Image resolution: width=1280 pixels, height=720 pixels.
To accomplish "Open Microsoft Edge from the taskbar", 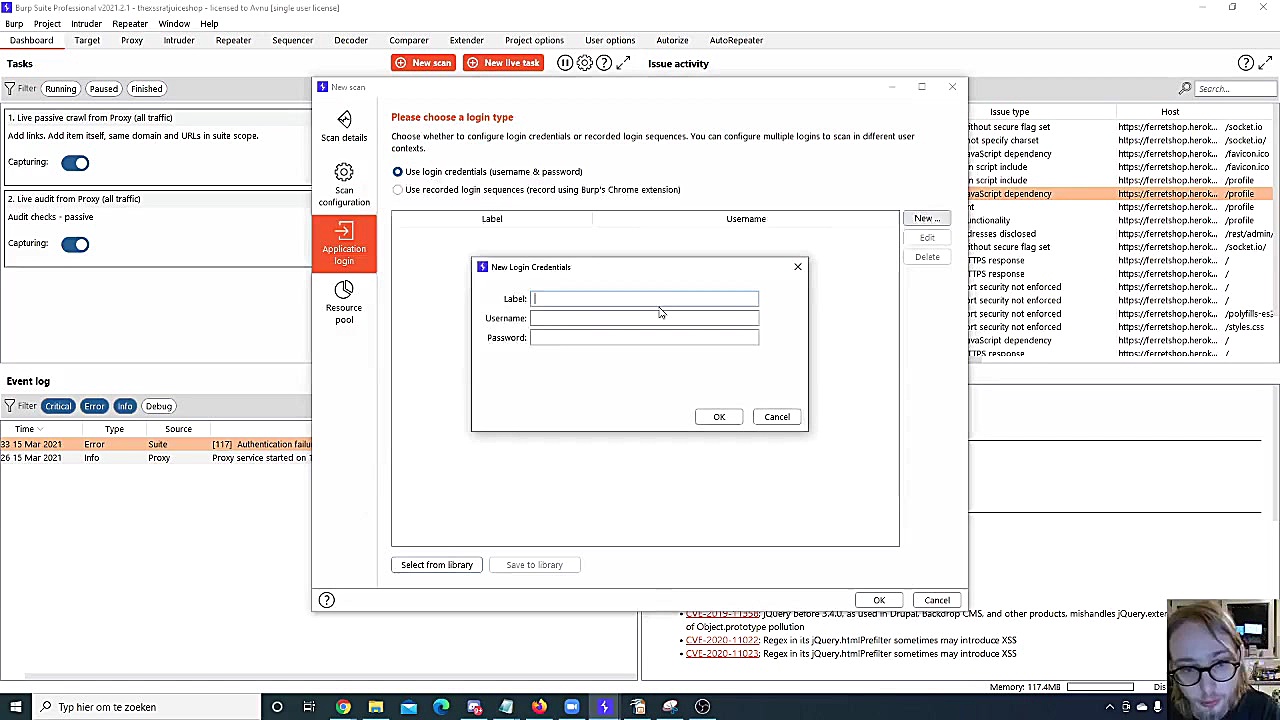I will pyautogui.click(x=441, y=707).
